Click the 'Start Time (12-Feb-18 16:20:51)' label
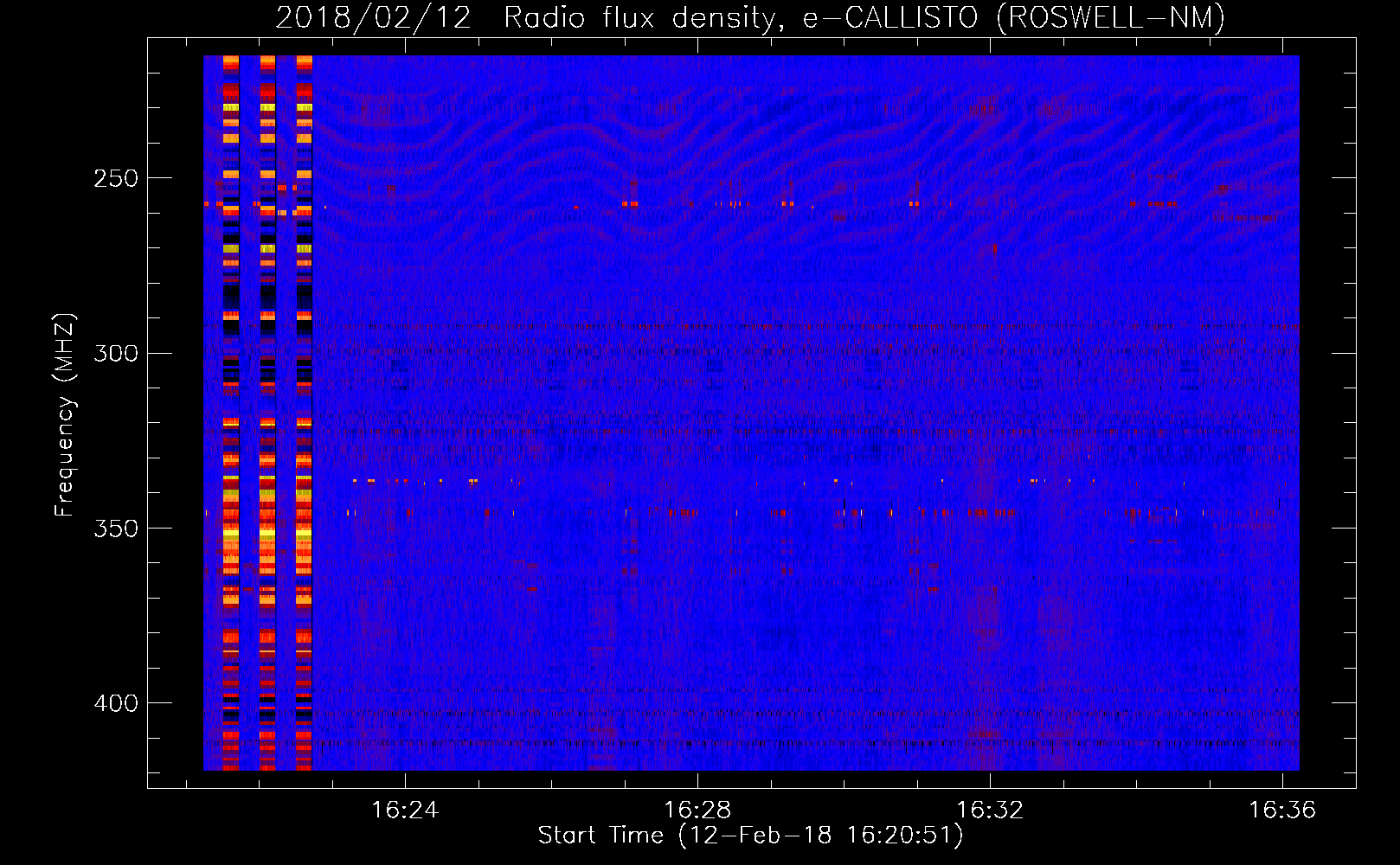1400x865 pixels. click(750, 836)
